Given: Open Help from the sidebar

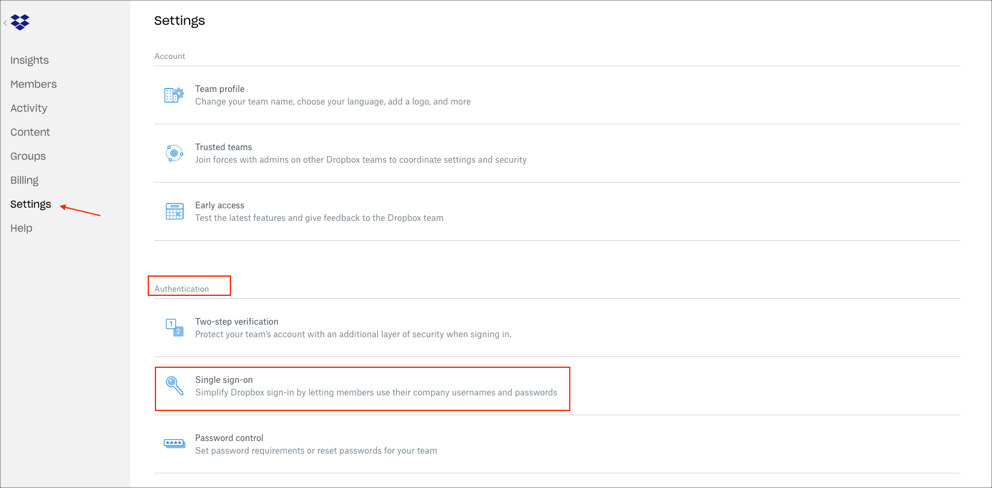Looking at the screenshot, I should [21, 228].
